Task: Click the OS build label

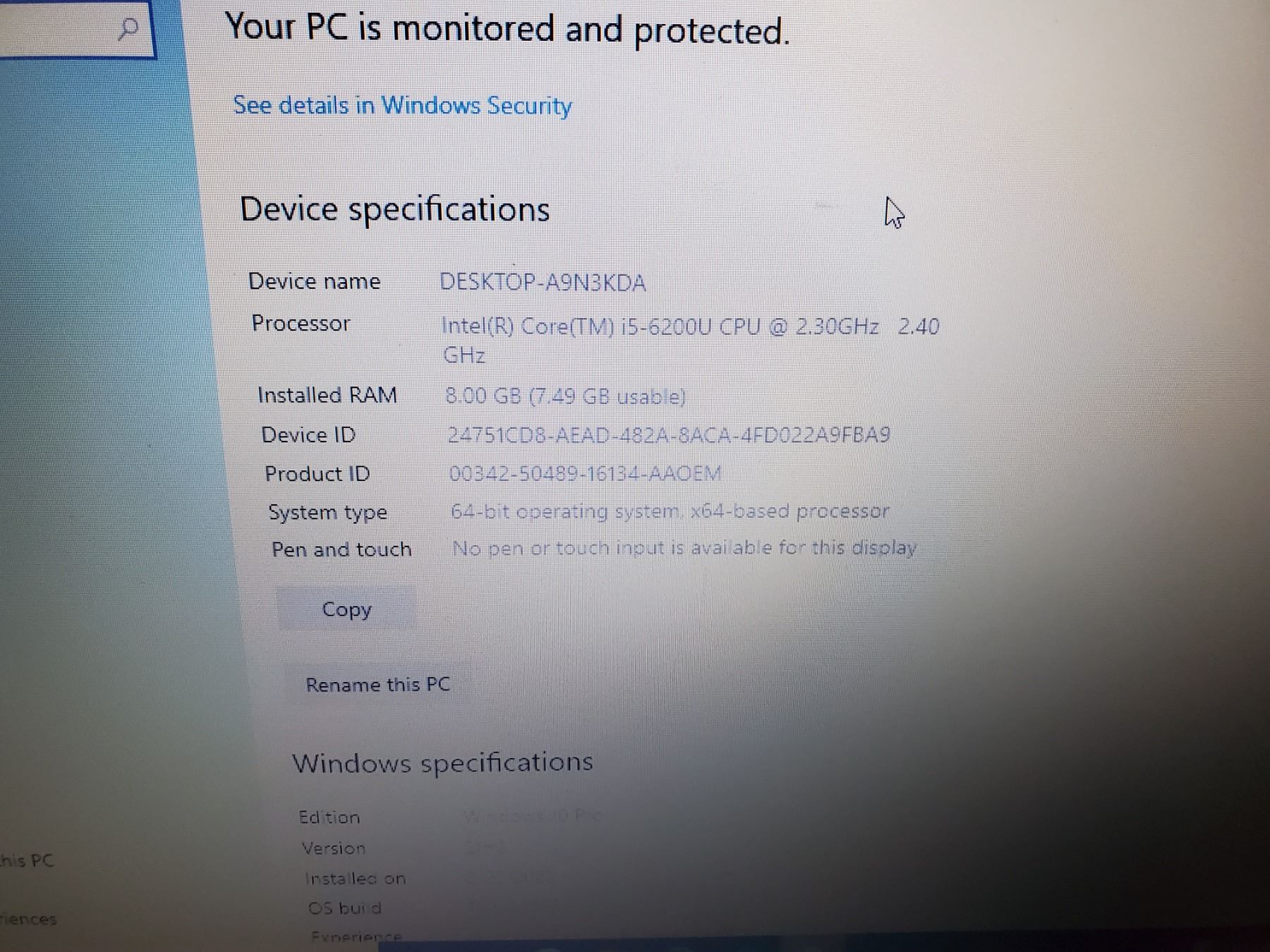Action: click(344, 908)
